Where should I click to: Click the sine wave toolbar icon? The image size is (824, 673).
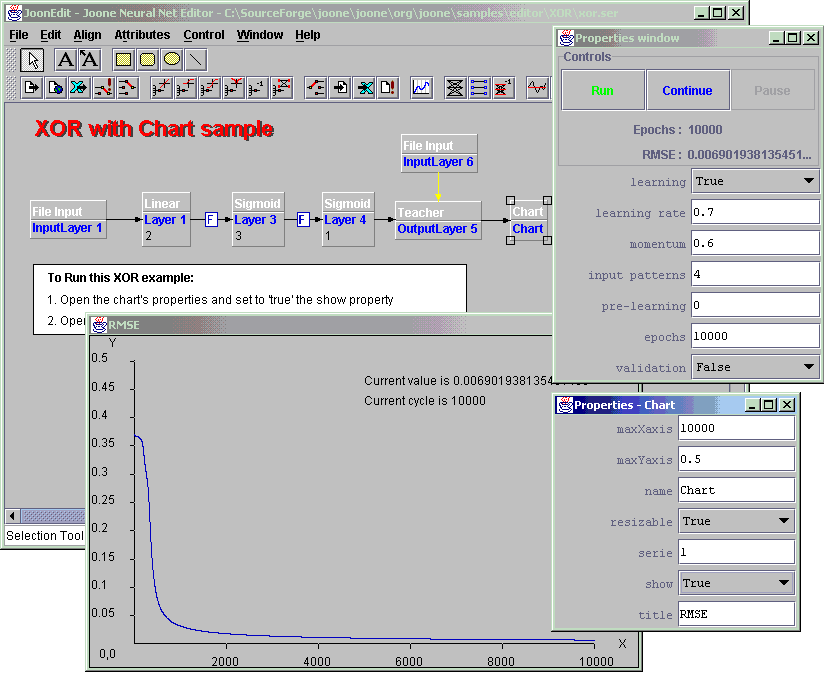538,88
